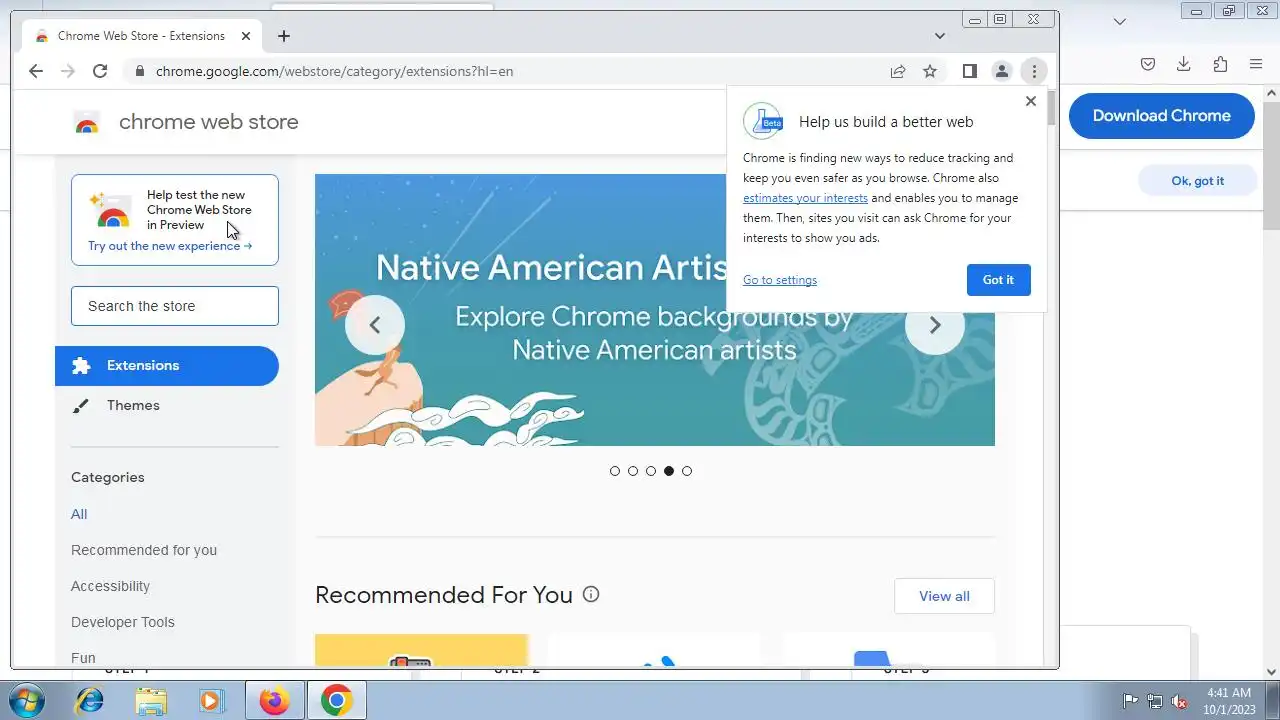
Task: Click the Action Center flag tray icon
Action: [1131, 701]
